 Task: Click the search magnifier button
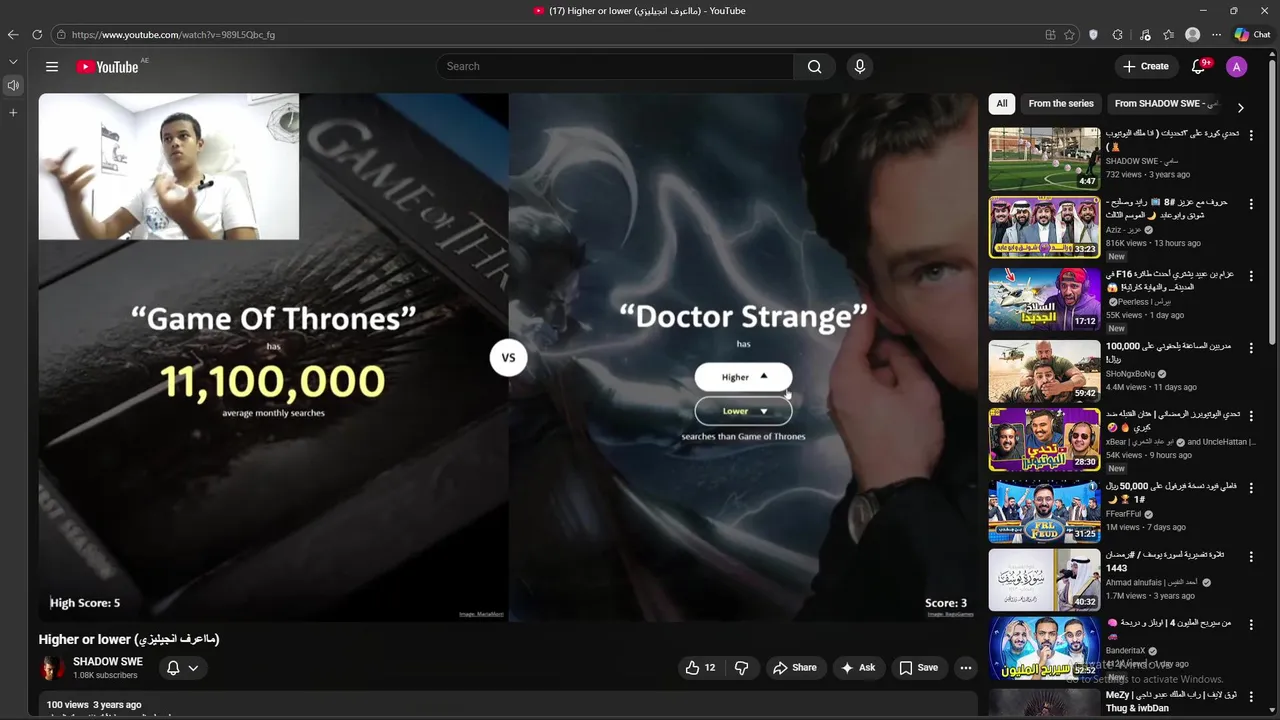tap(815, 67)
